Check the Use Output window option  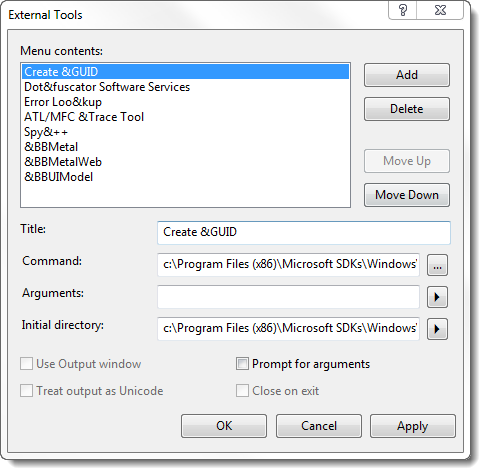pos(26,364)
